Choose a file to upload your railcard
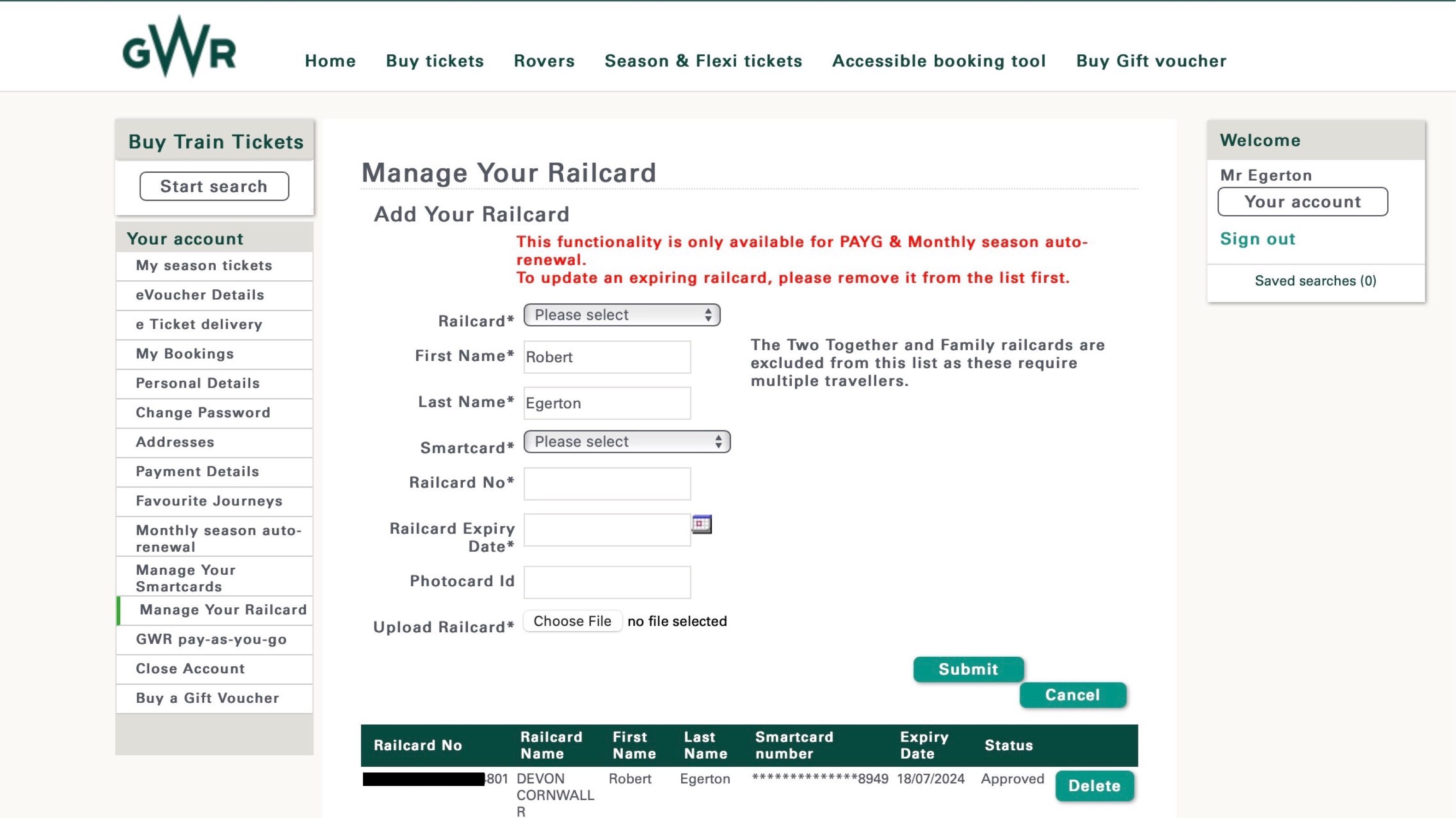 click(572, 621)
